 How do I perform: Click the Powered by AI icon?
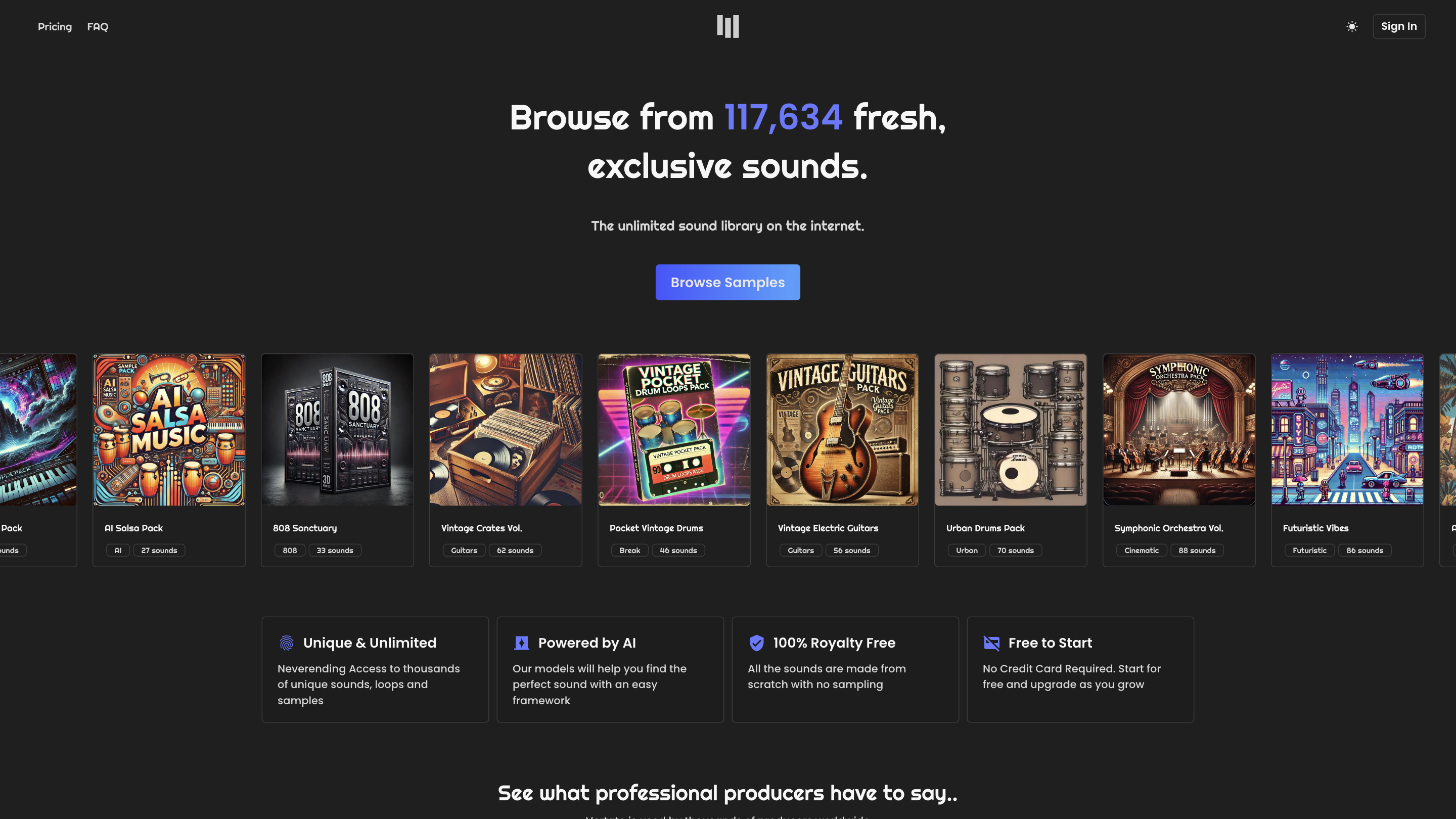click(x=521, y=643)
